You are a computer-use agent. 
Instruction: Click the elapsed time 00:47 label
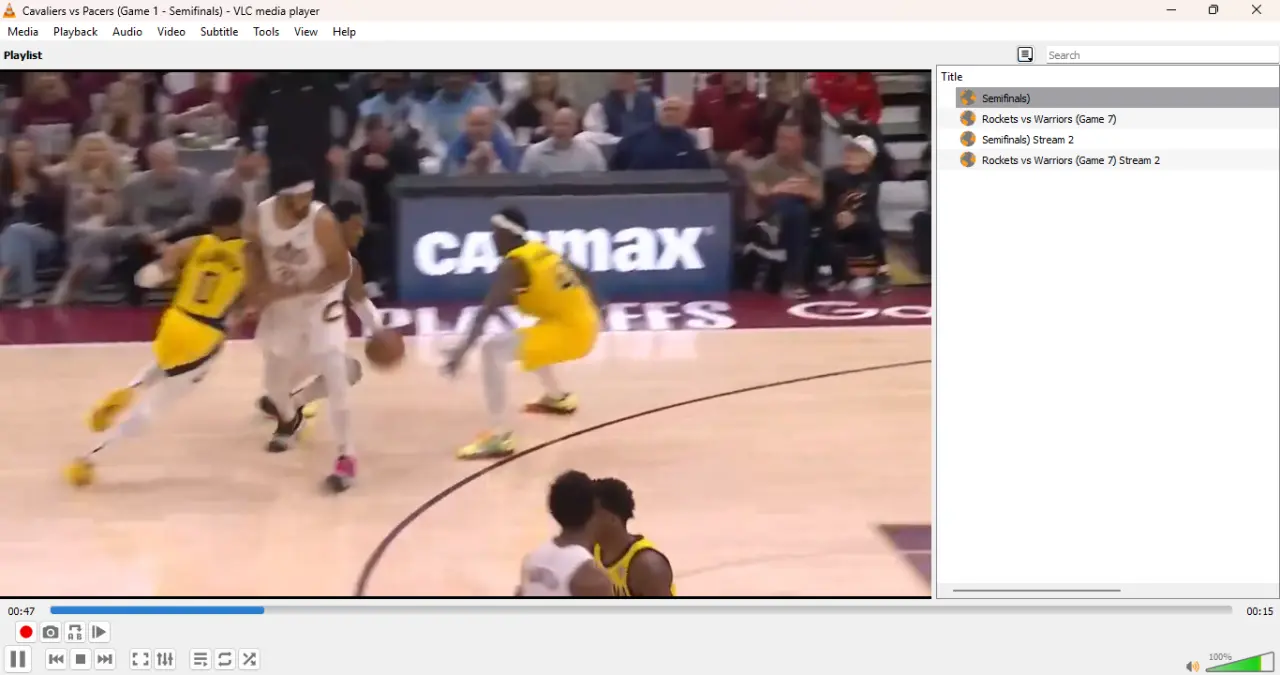click(22, 611)
